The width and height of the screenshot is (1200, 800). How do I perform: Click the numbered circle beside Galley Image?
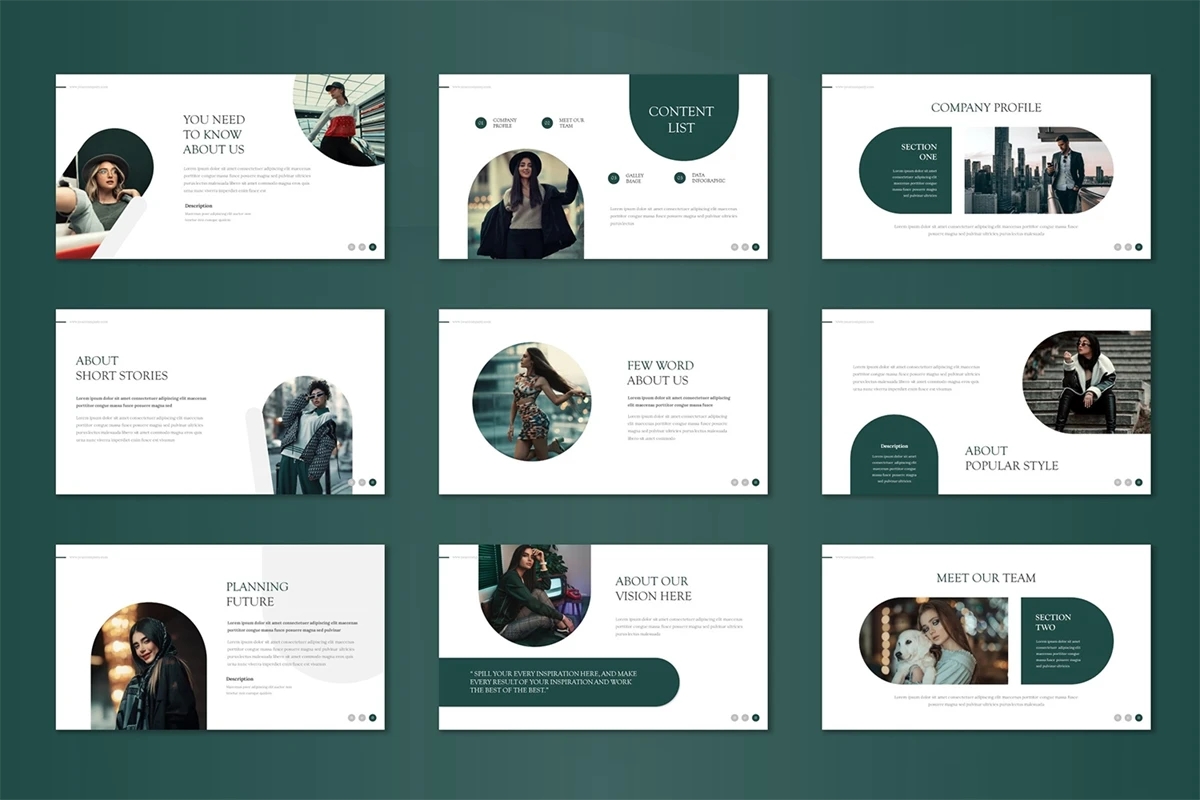point(614,178)
